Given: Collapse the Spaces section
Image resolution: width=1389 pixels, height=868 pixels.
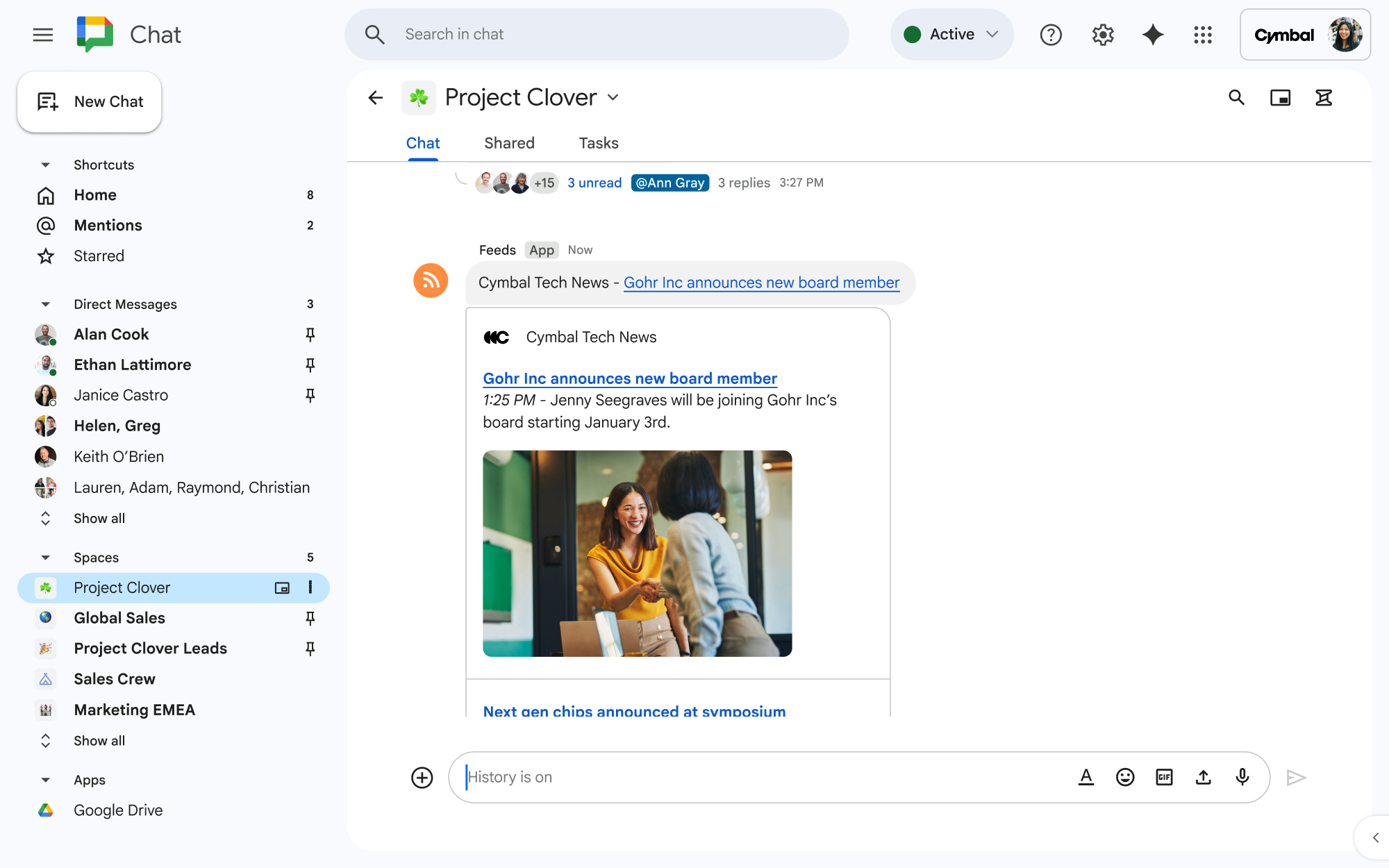Looking at the screenshot, I should [x=44, y=557].
